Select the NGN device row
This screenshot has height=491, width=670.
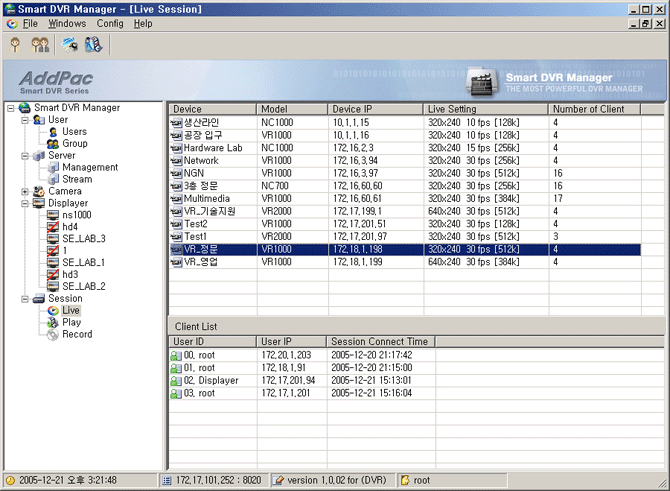click(405, 173)
